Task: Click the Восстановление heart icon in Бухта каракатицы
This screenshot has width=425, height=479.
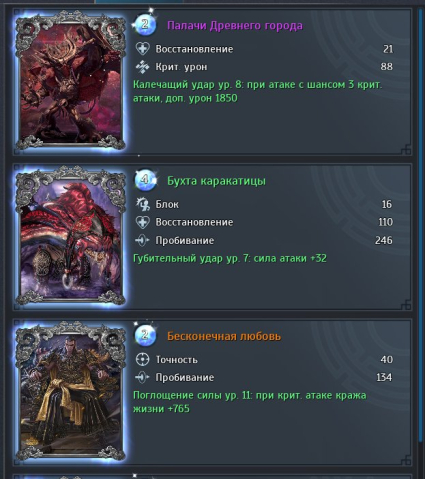Action: pyautogui.click(x=142, y=222)
